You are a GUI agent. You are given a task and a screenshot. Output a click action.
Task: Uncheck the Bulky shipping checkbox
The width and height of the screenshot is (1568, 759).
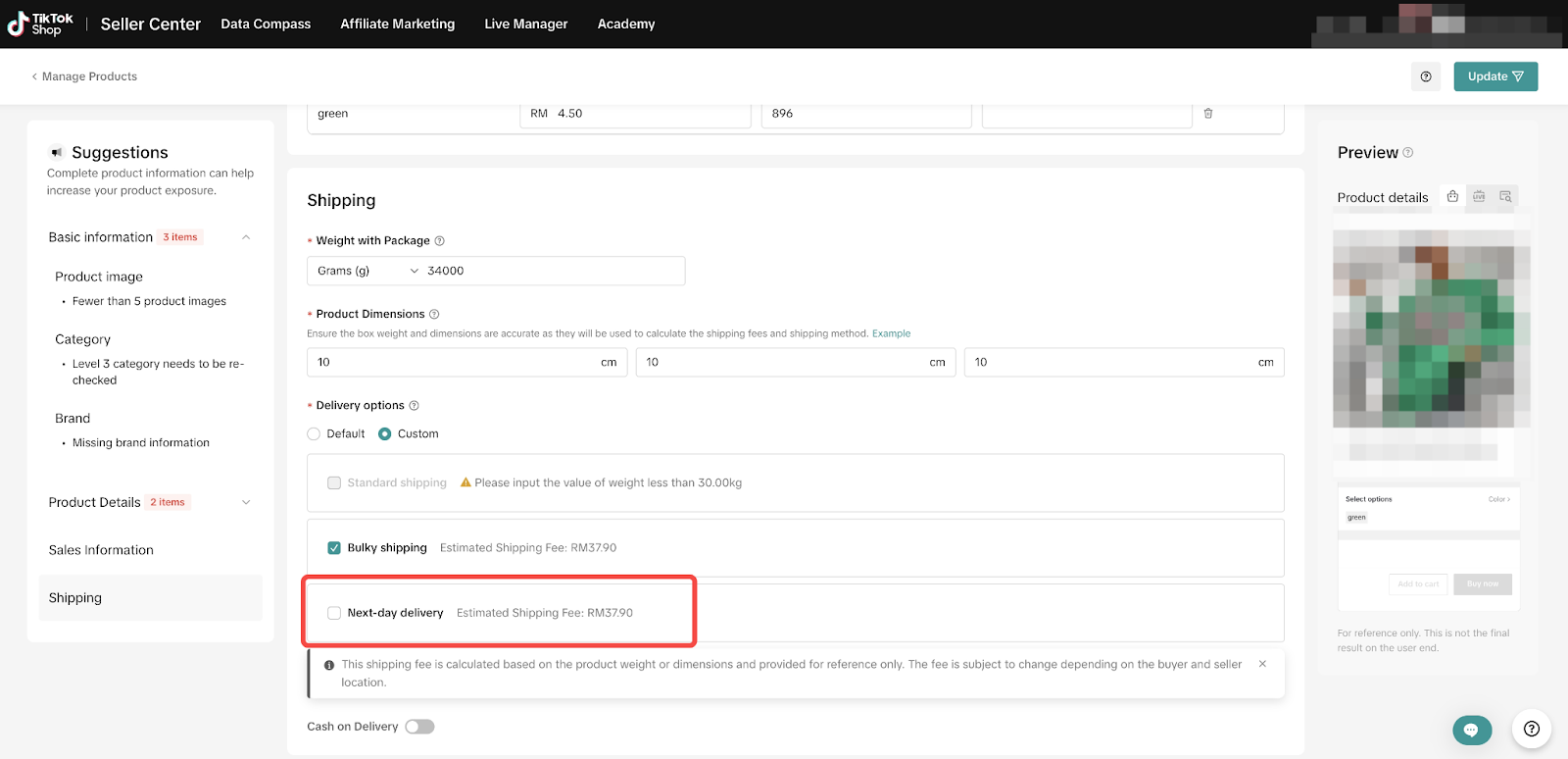[x=334, y=548]
